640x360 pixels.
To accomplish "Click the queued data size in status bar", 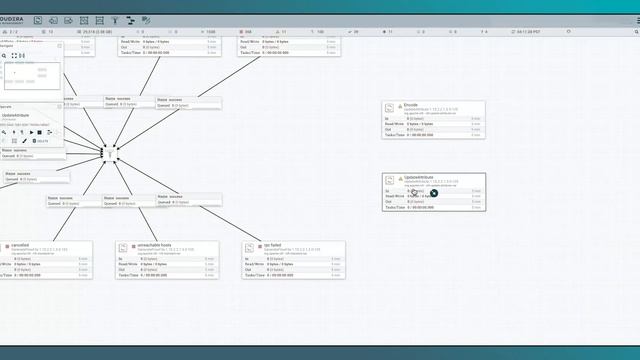I will click(x=94, y=31).
